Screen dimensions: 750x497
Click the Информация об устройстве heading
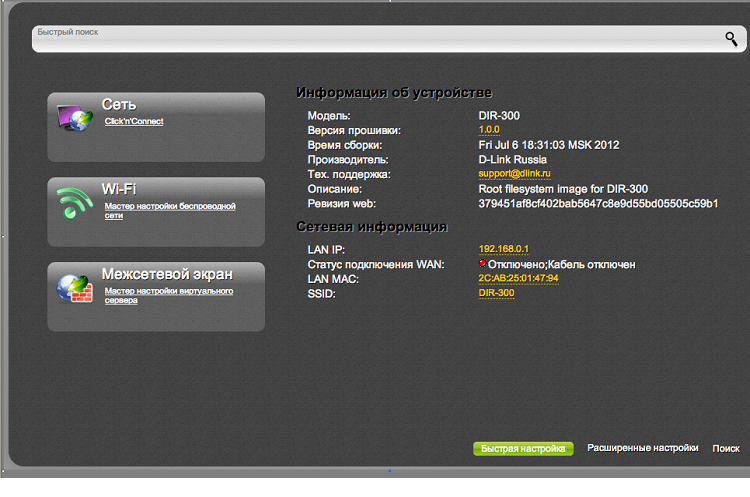pyautogui.click(x=394, y=93)
